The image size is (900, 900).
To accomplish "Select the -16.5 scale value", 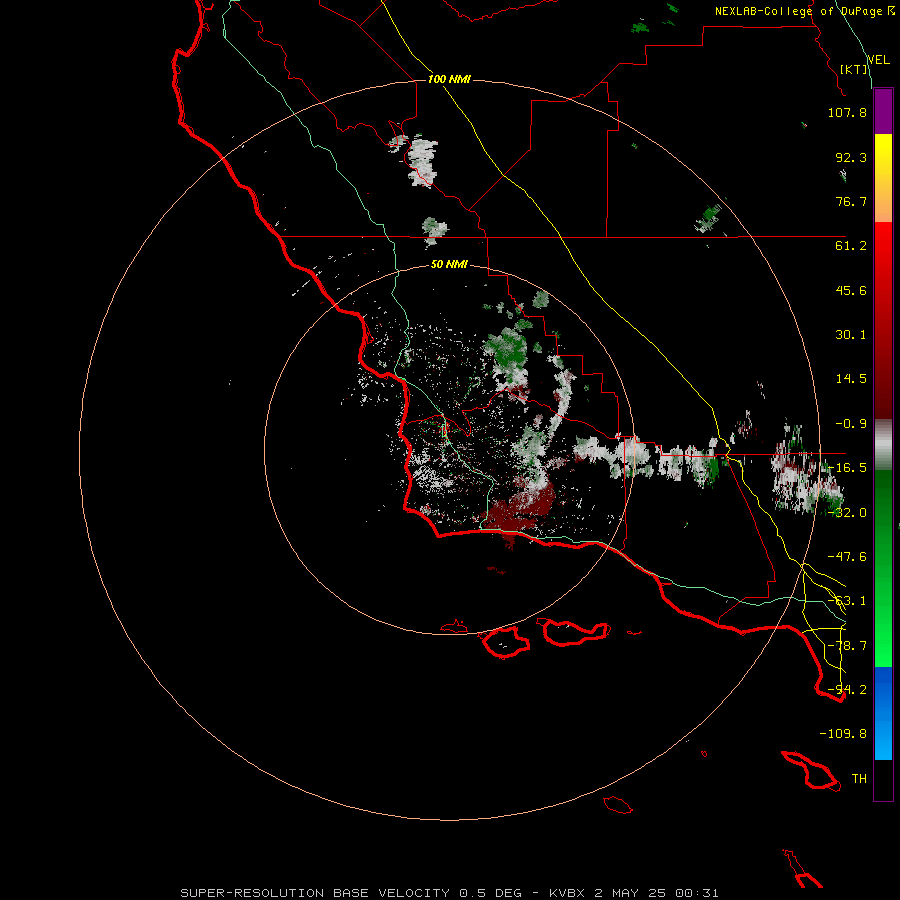I will pyautogui.click(x=847, y=468).
